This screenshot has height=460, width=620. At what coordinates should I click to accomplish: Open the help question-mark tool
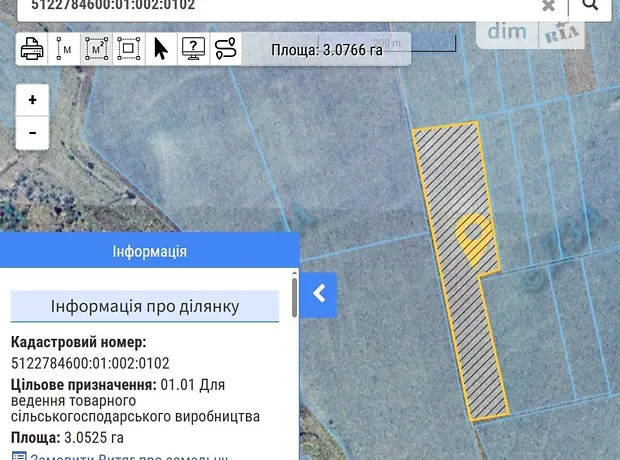click(193, 48)
